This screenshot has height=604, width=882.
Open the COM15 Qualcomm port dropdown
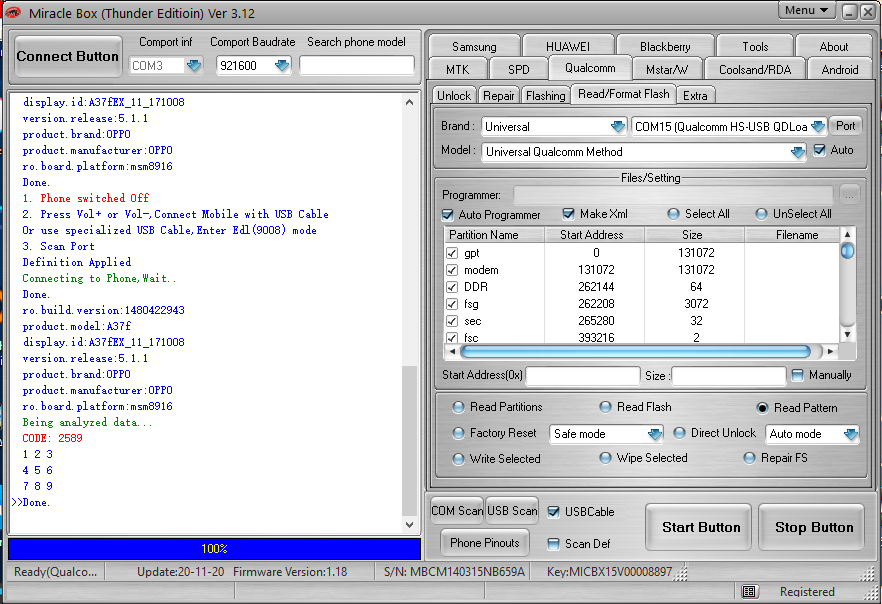coord(818,127)
